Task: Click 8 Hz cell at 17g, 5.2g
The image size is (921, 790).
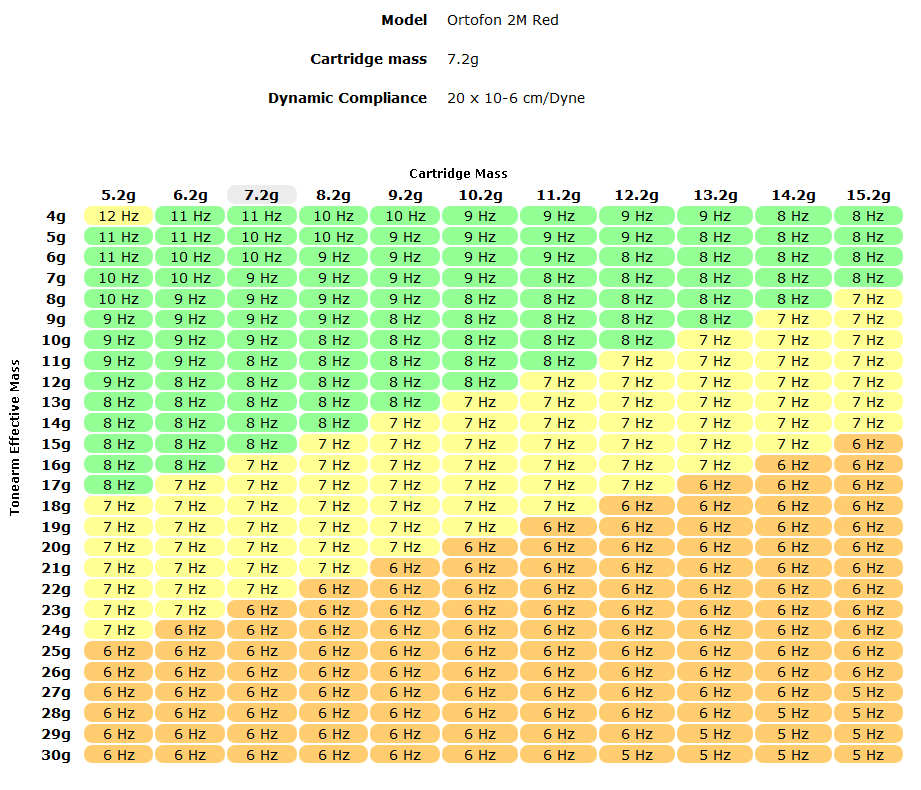Action: (x=118, y=485)
